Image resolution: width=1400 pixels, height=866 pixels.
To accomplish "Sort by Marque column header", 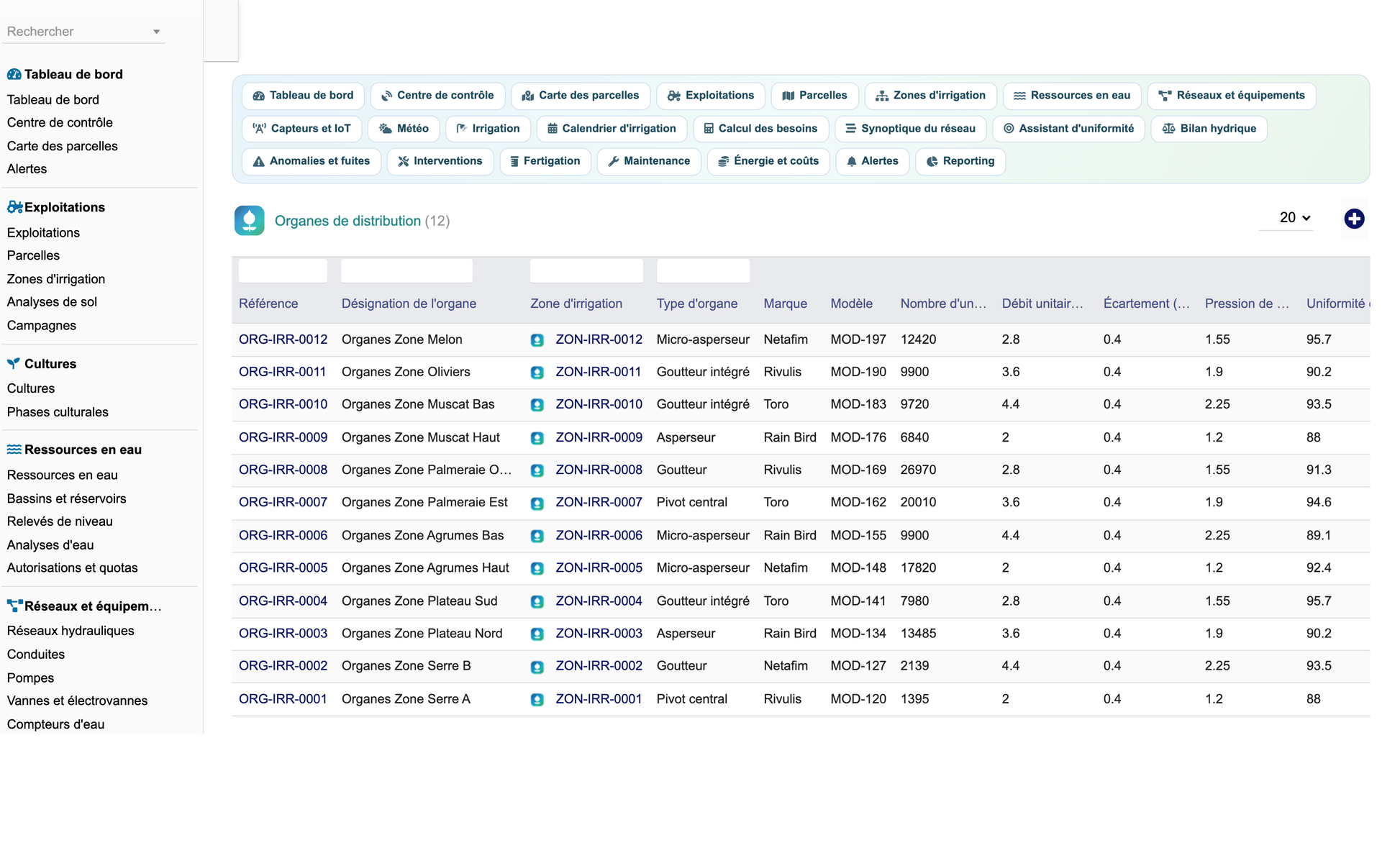I will coord(785,304).
